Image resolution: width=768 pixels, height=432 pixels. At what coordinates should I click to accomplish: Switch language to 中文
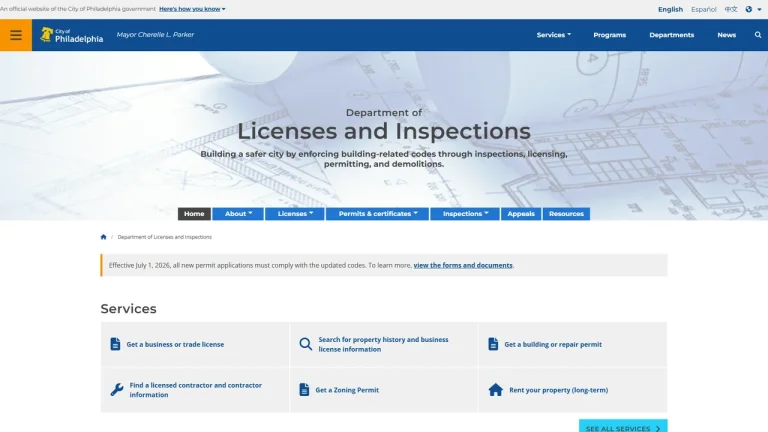tap(731, 9)
